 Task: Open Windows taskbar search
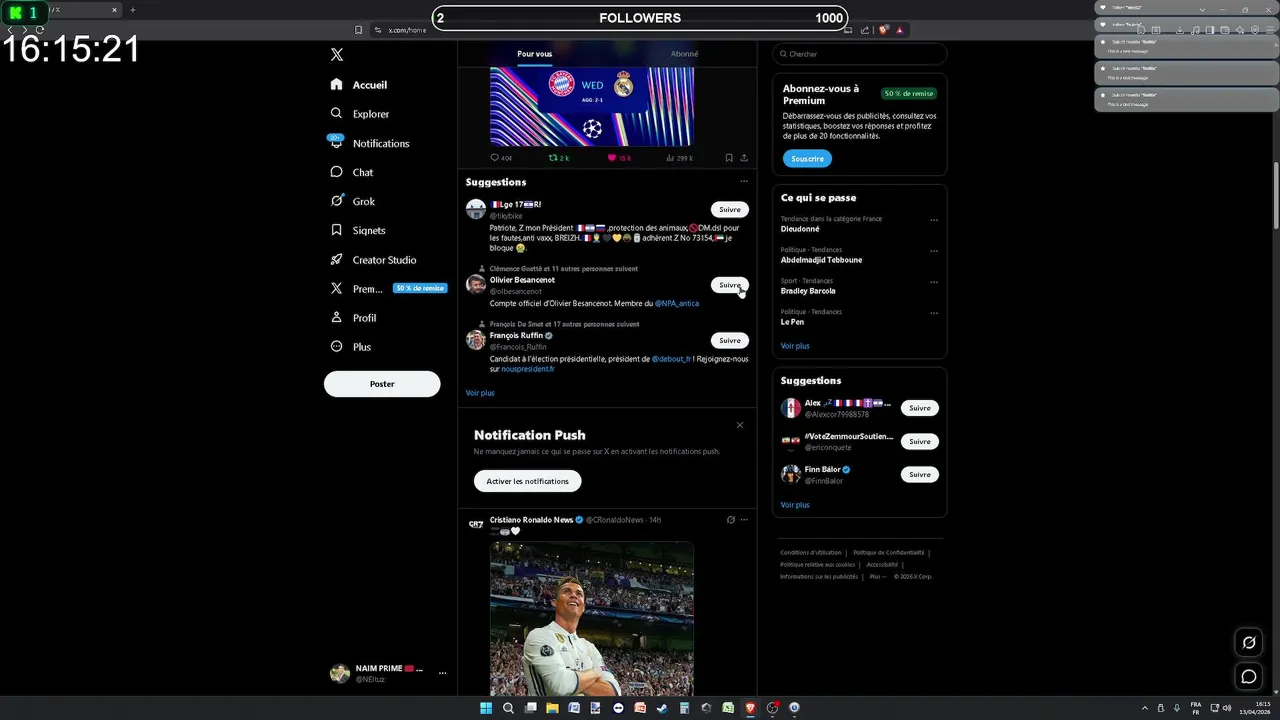[x=508, y=708]
